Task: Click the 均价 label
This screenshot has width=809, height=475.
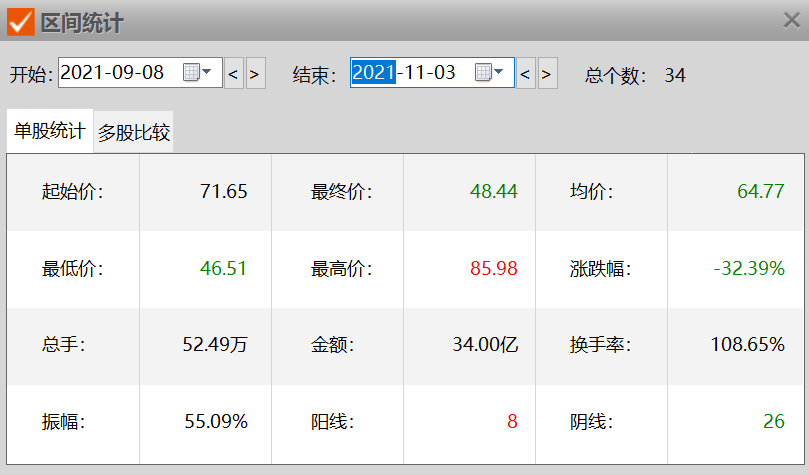Action: (x=591, y=191)
